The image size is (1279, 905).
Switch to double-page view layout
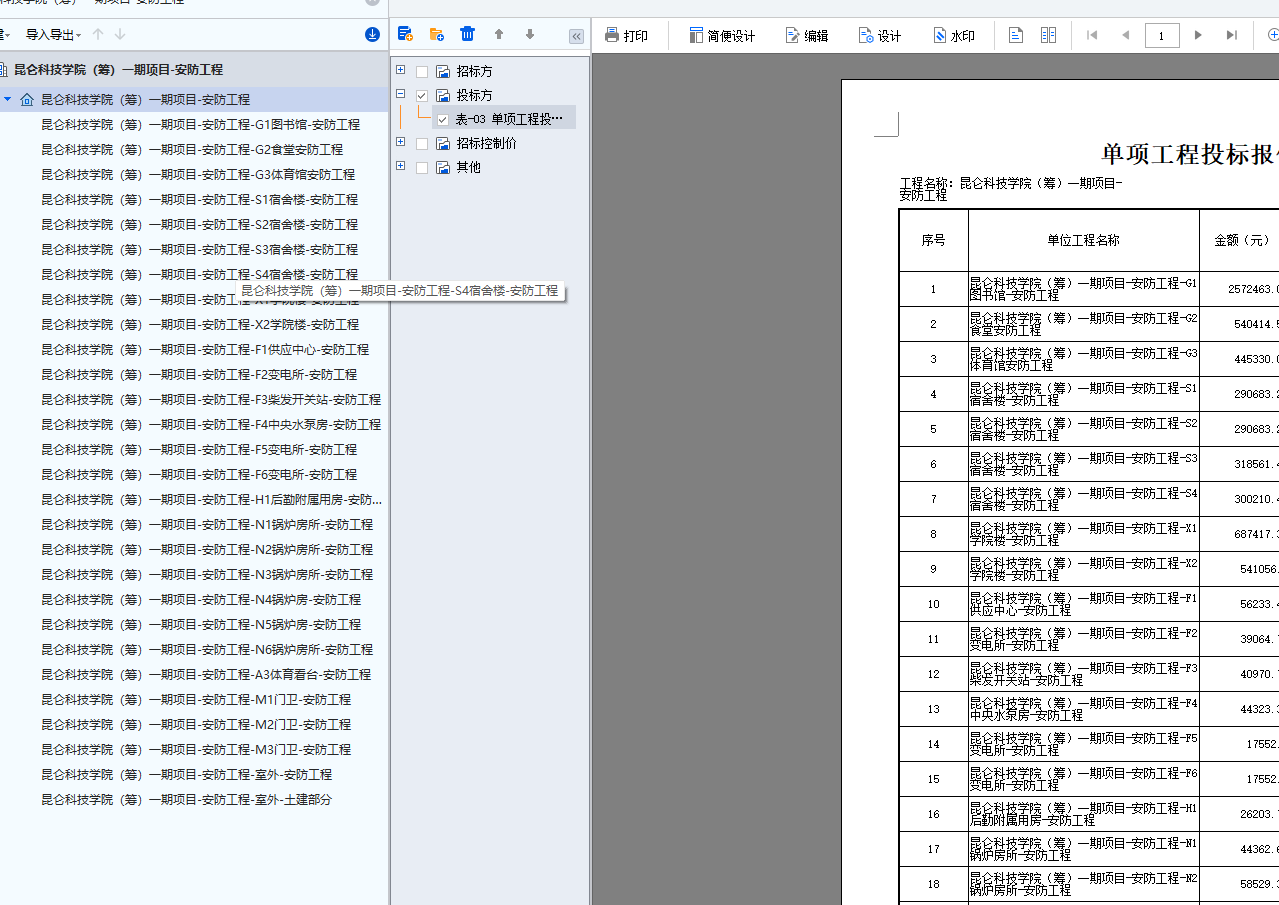pyautogui.click(x=1048, y=34)
